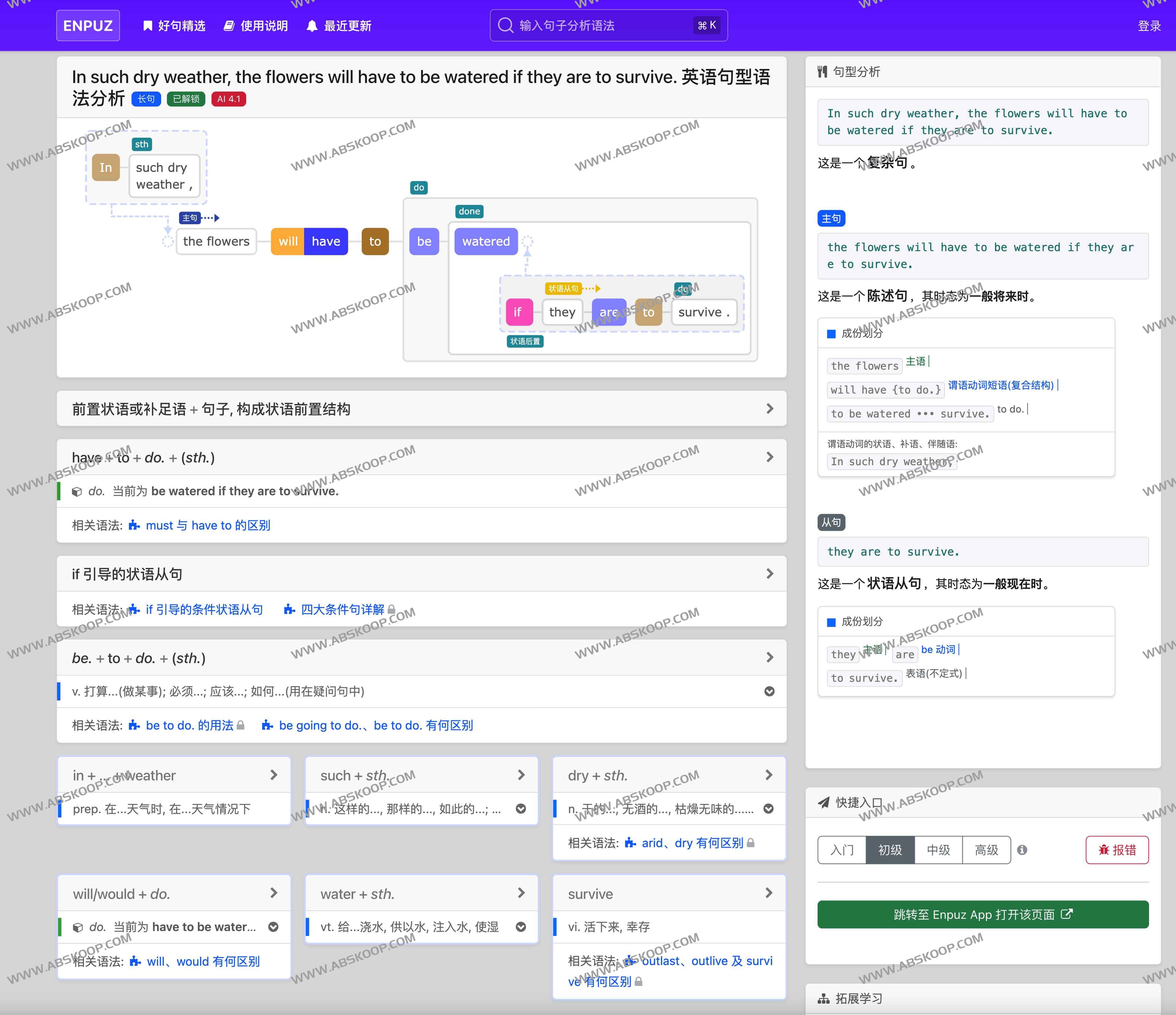Select the 中级 difficulty level
This screenshot has height=1015, width=1176.
click(938, 850)
